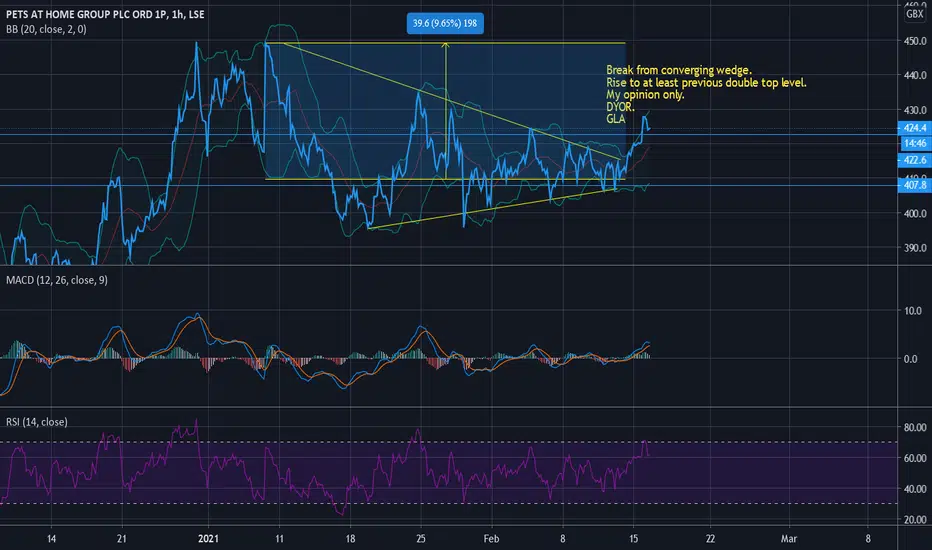This screenshot has height=550, width=932.
Task: Click the 'DYOR.' annotation line
Action: 621,107
